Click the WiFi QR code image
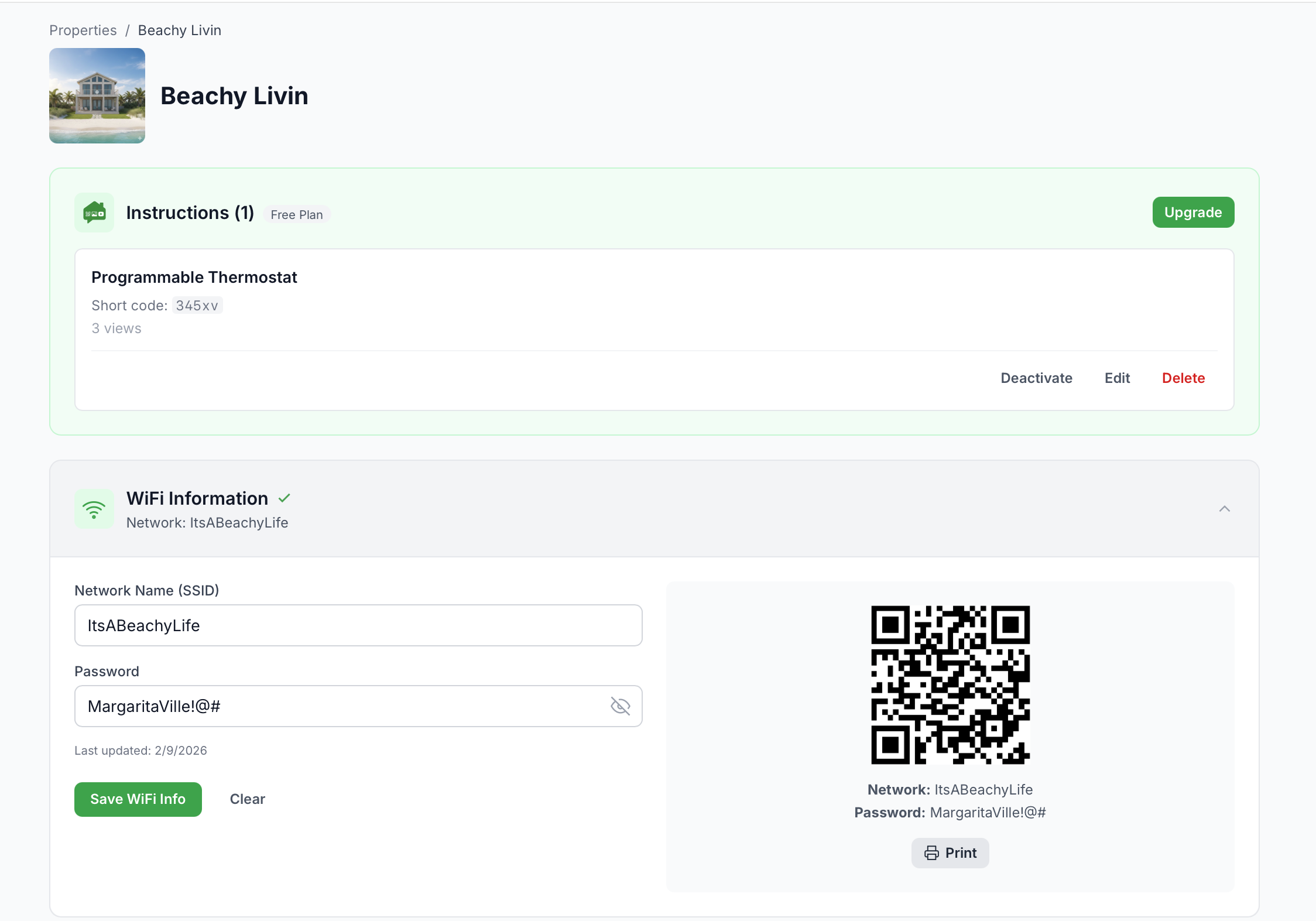Image resolution: width=1316 pixels, height=921 pixels. [950, 684]
